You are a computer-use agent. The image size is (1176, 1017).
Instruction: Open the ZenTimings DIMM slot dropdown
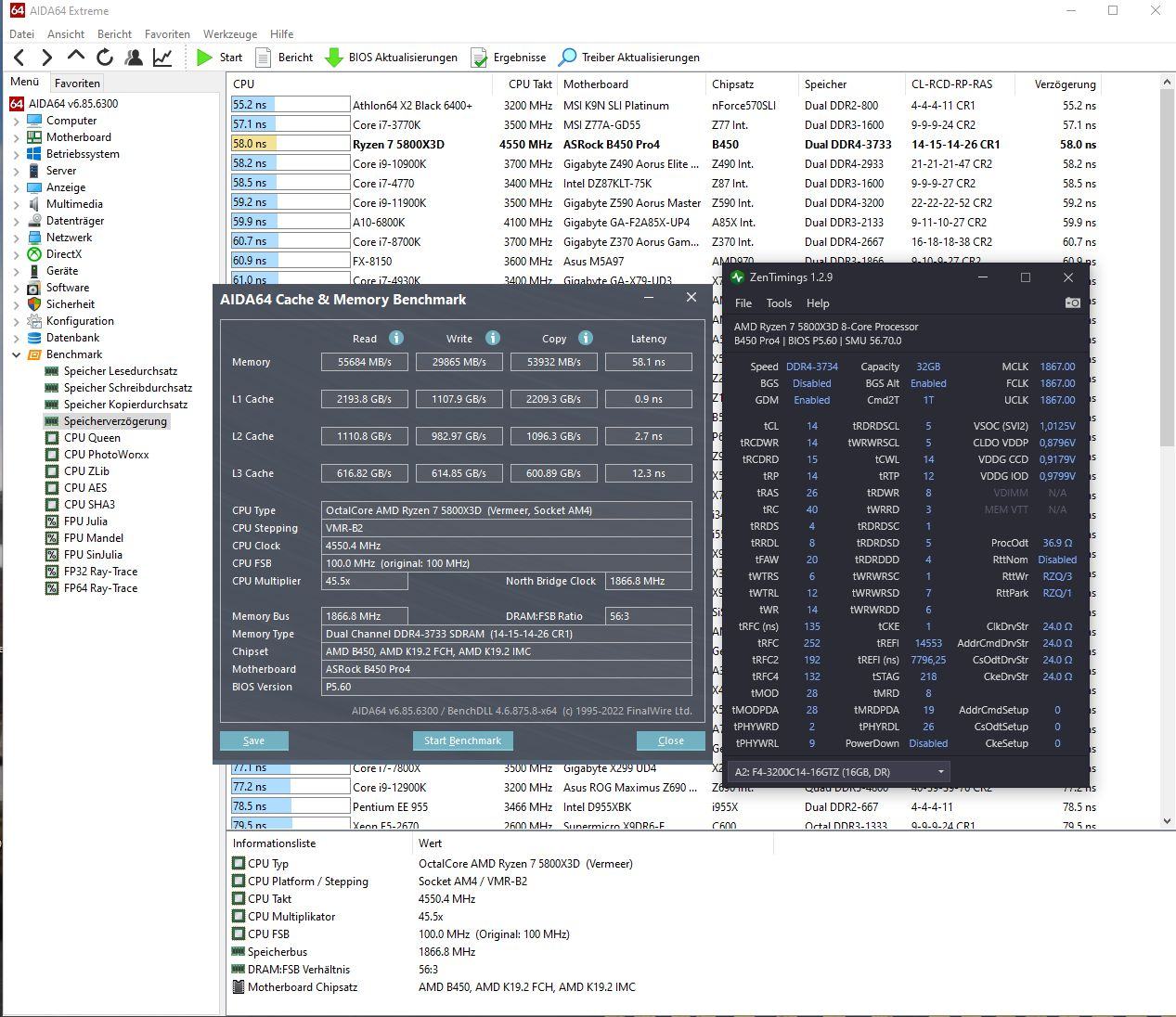pyautogui.click(x=839, y=772)
